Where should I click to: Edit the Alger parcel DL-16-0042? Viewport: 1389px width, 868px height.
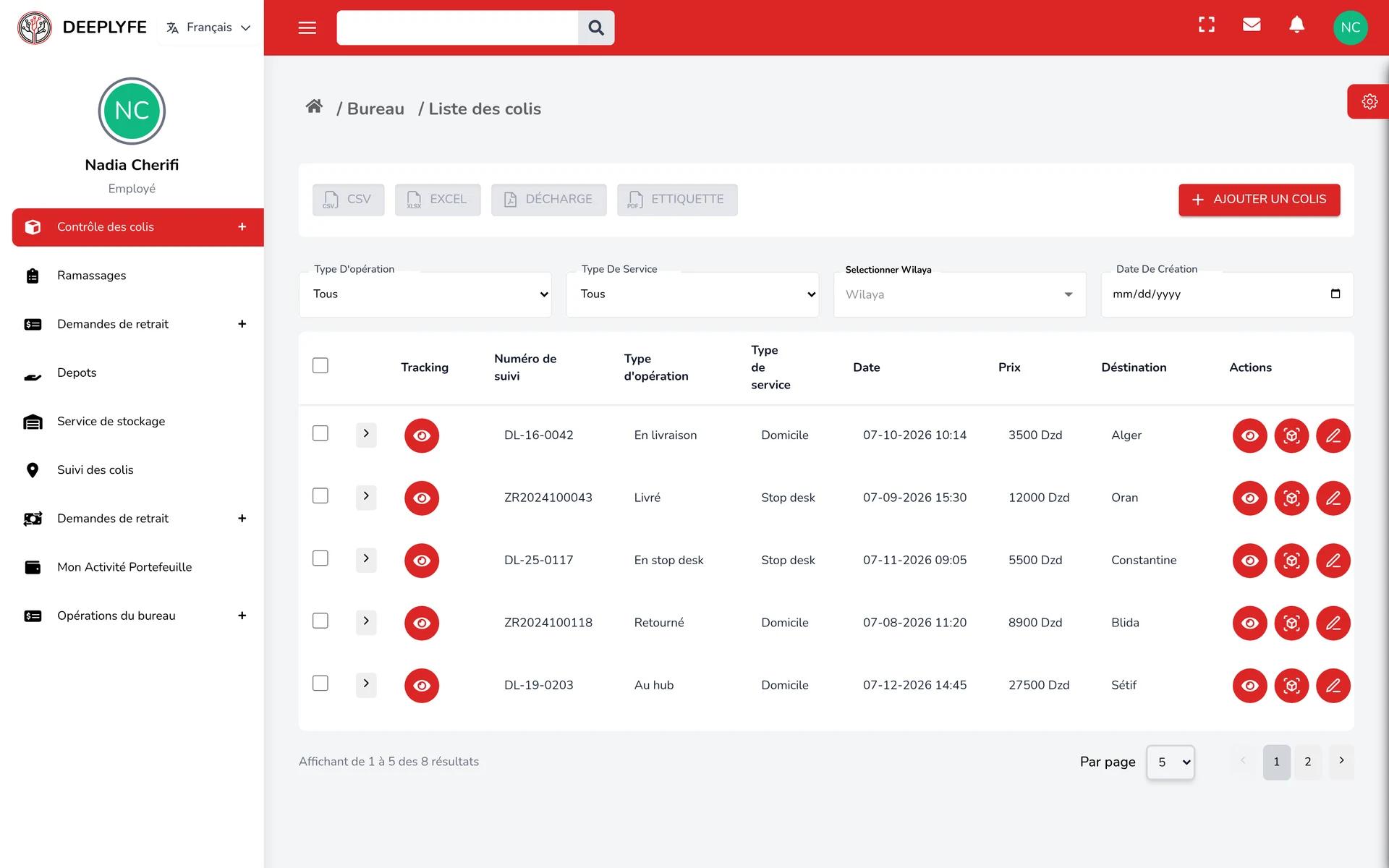(1333, 435)
